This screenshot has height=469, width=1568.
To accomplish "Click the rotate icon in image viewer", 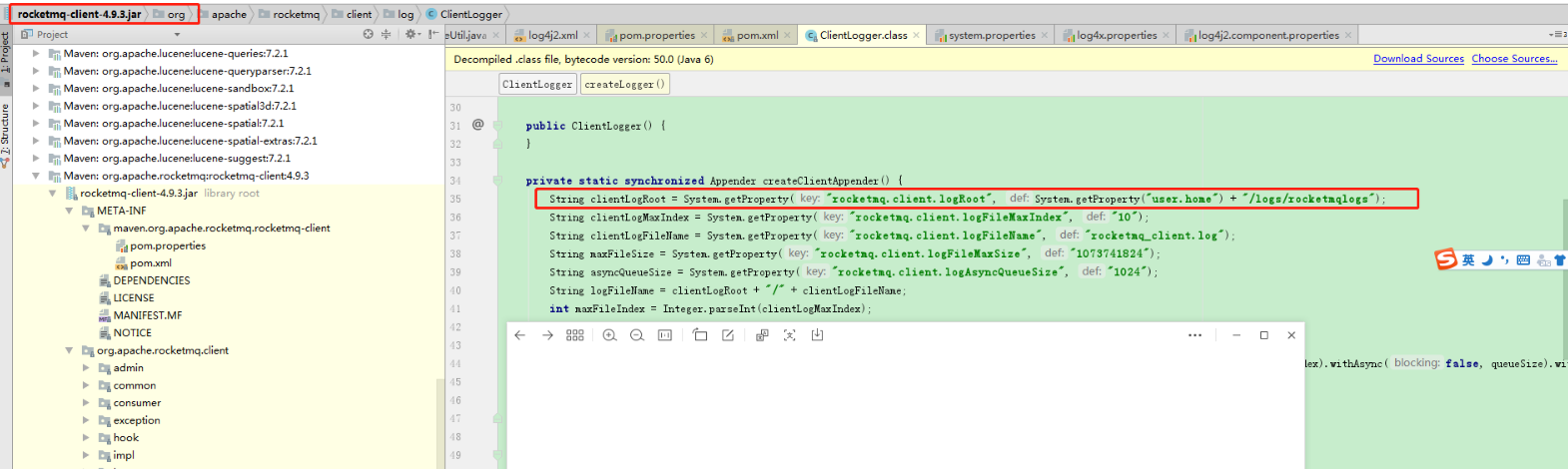I will [700, 335].
